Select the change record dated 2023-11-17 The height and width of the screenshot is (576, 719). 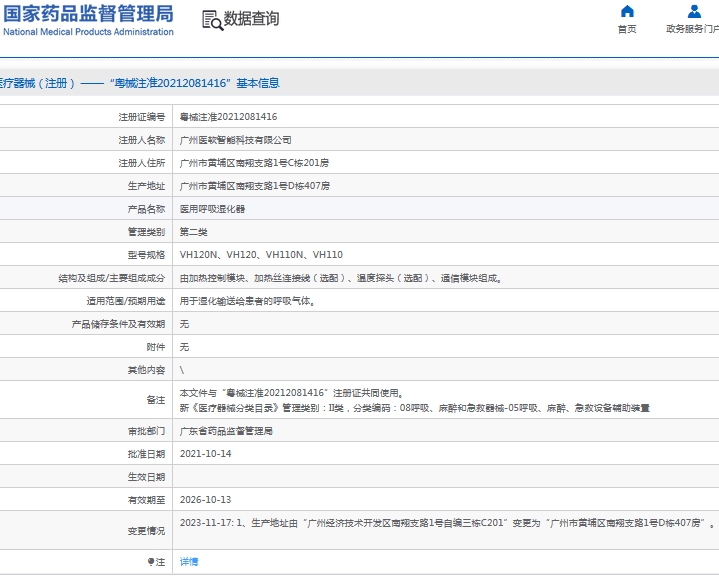click(x=447, y=523)
